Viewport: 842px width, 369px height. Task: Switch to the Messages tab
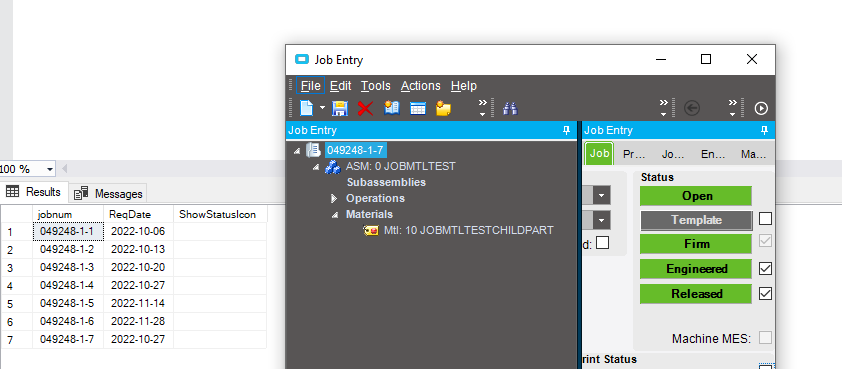(108, 193)
